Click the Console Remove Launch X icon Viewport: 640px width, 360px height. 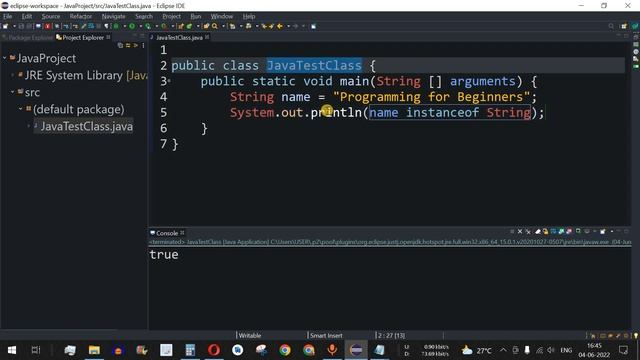coord(520,231)
